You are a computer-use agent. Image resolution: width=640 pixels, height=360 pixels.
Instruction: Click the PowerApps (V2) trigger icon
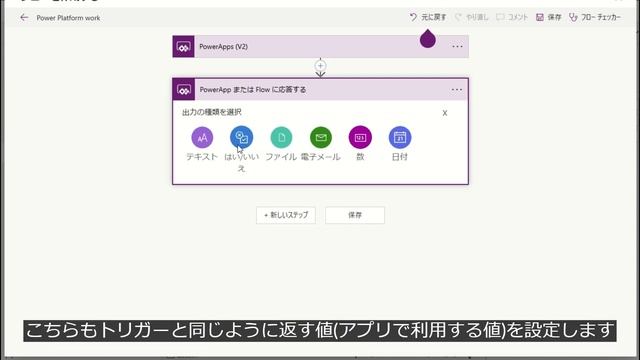(x=183, y=47)
